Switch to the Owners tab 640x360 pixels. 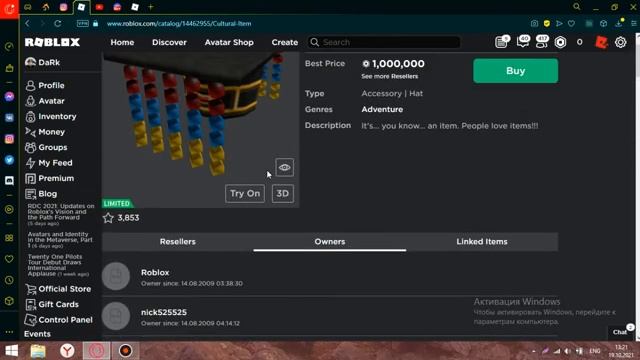pos(330,242)
